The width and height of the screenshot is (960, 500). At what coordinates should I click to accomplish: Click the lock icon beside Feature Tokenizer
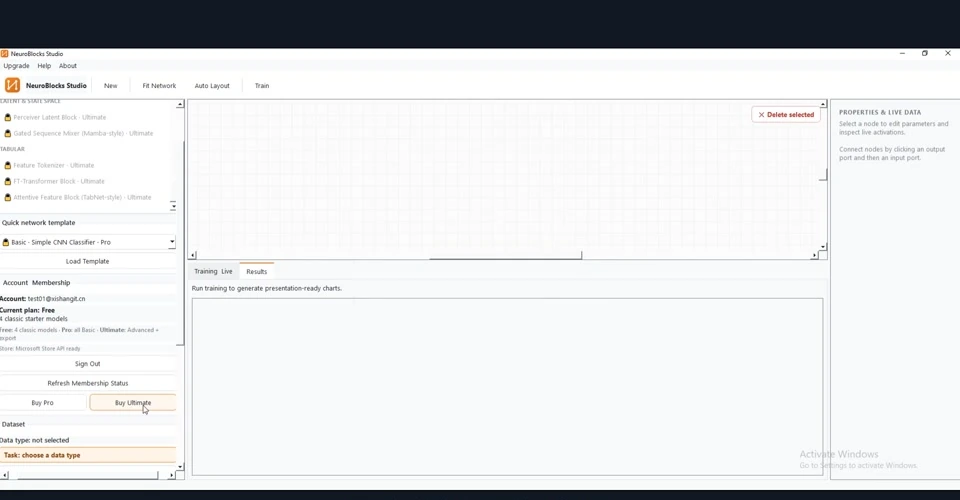[8, 165]
